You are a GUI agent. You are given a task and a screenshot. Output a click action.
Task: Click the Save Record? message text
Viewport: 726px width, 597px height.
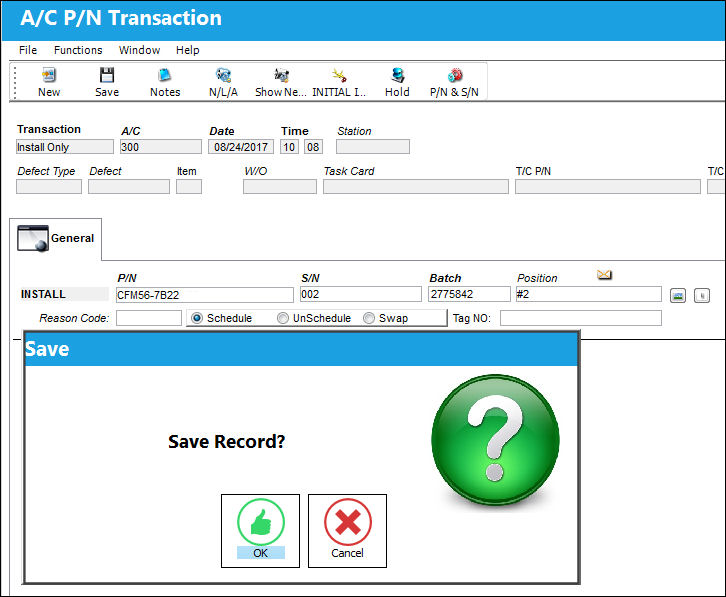click(226, 441)
